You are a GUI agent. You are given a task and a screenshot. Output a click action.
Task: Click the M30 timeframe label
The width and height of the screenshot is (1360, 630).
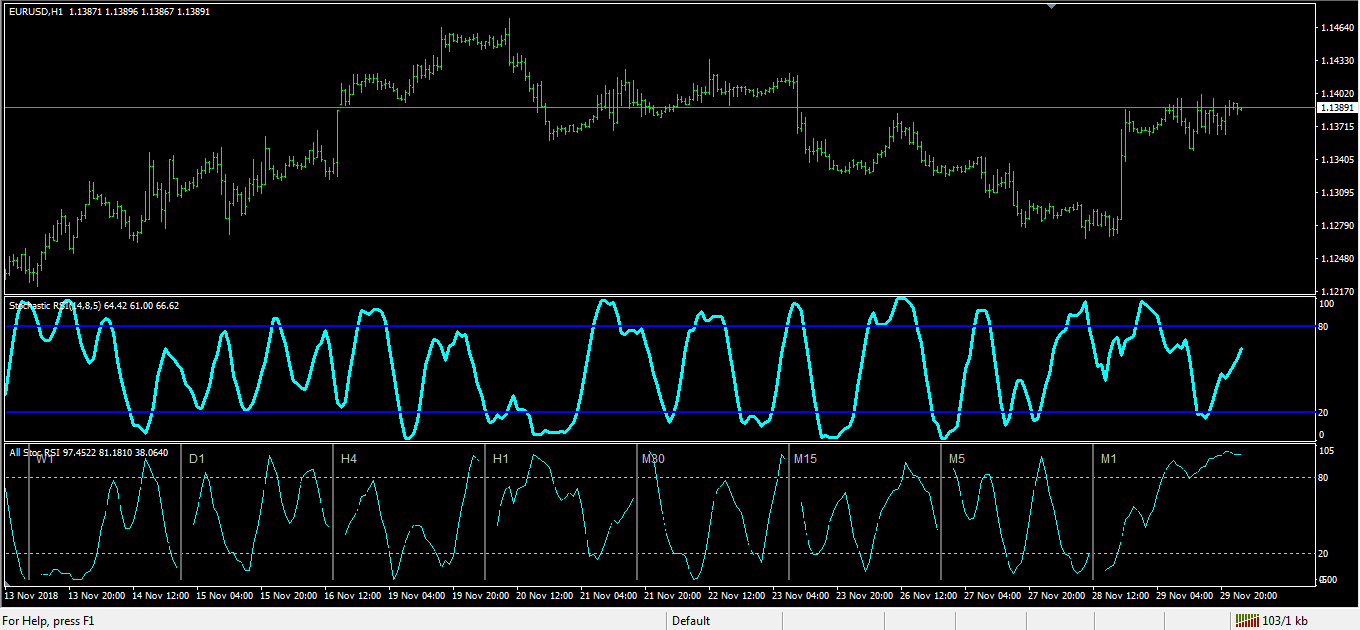click(653, 459)
